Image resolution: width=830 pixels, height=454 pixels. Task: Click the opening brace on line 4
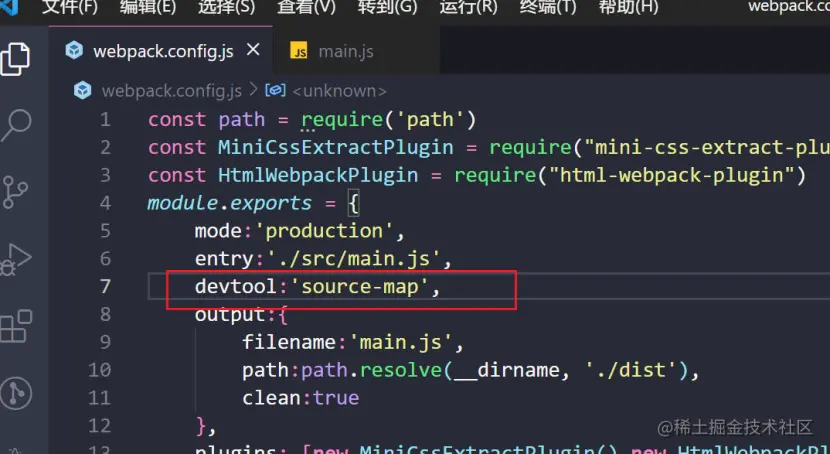click(x=354, y=203)
